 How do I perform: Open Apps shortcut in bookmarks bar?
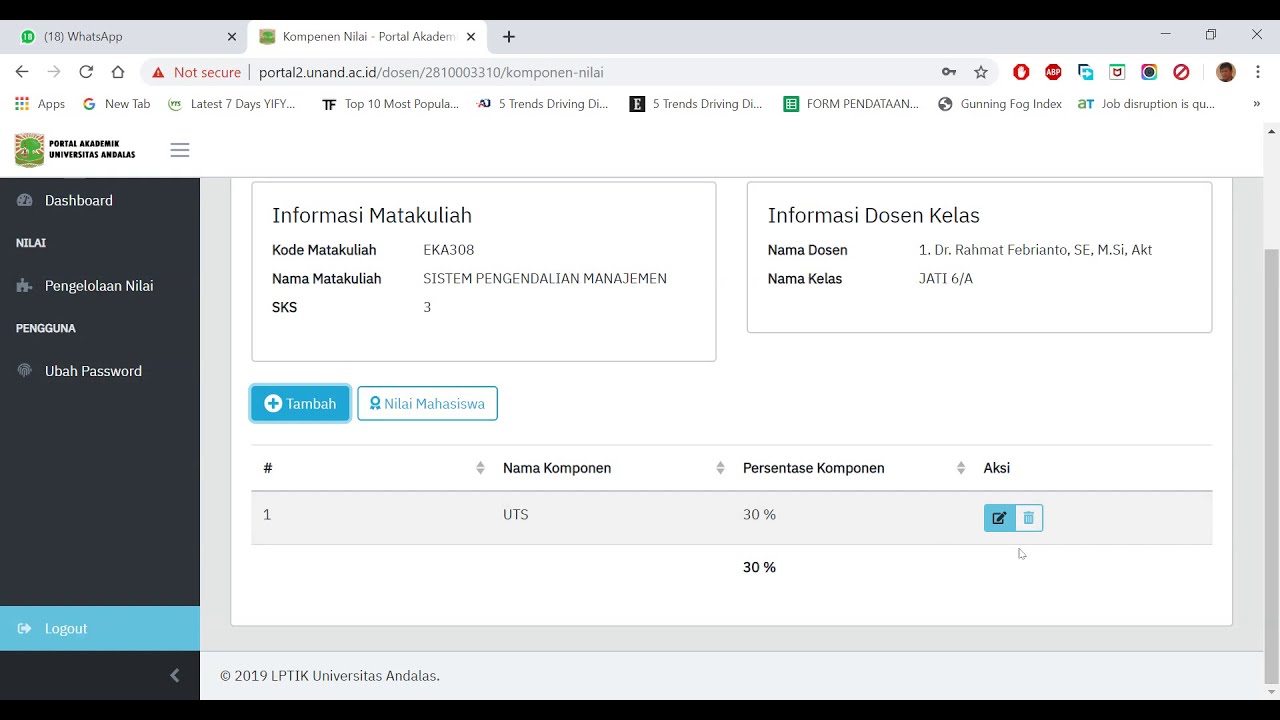(x=40, y=104)
